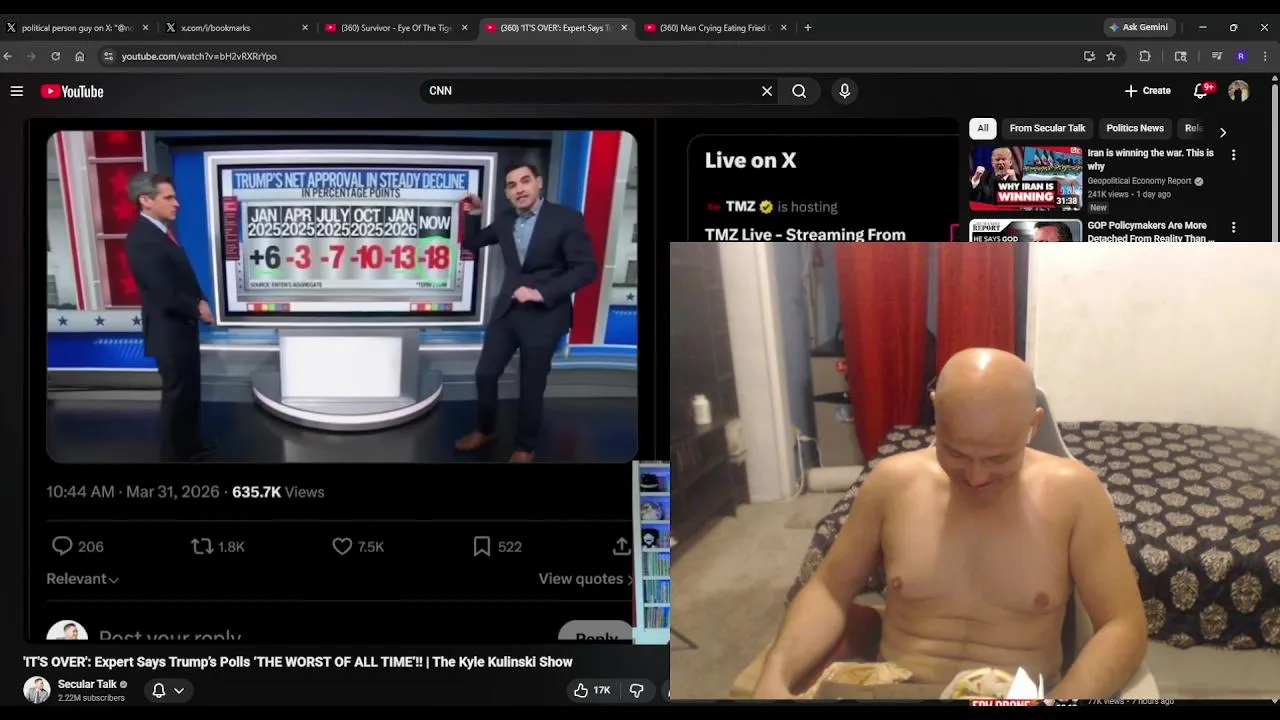Show more filter chips with right arrow
This screenshot has height=720, width=1280.
tap(1222, 132)
